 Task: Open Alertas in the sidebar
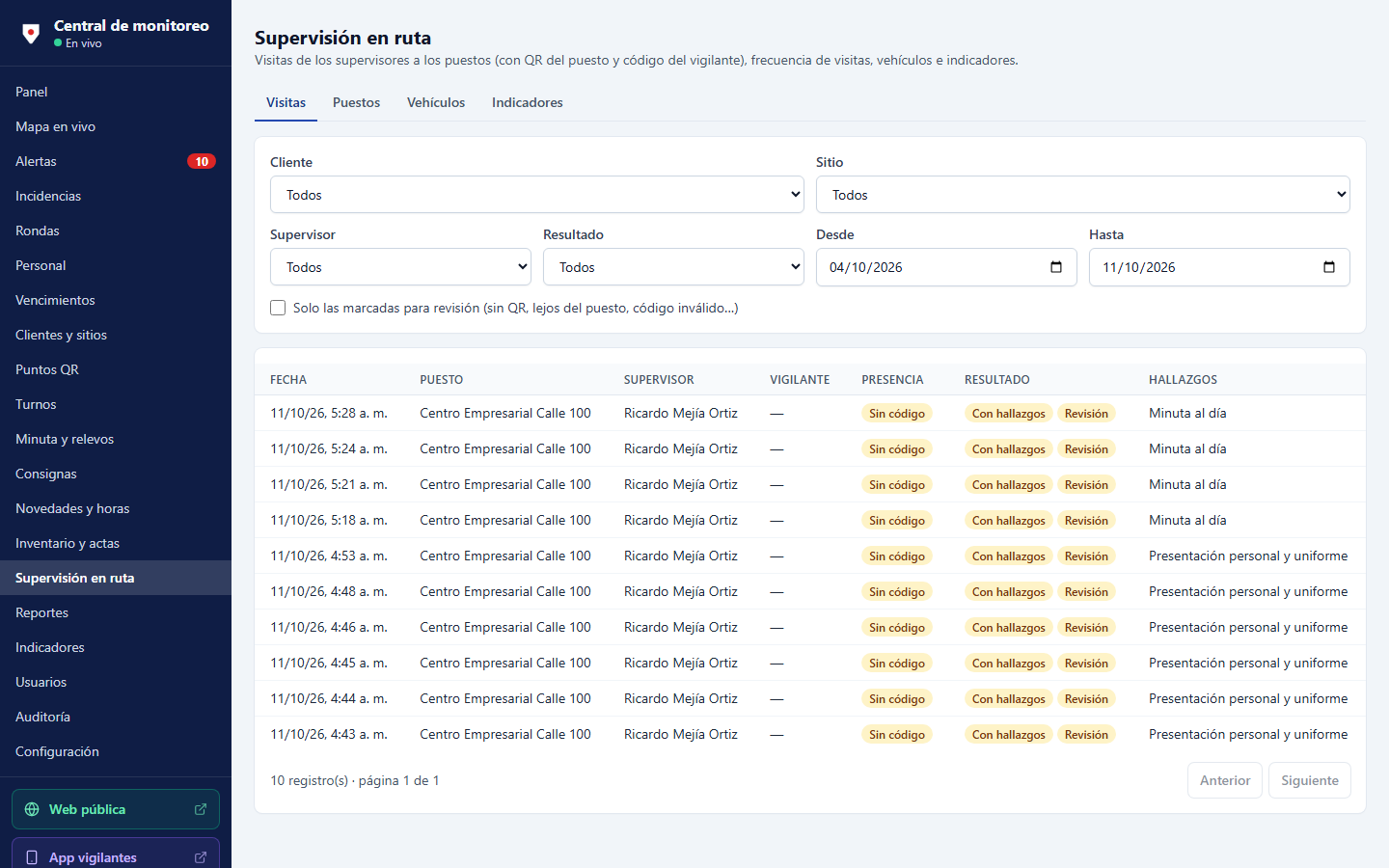(x=116, y=161)
